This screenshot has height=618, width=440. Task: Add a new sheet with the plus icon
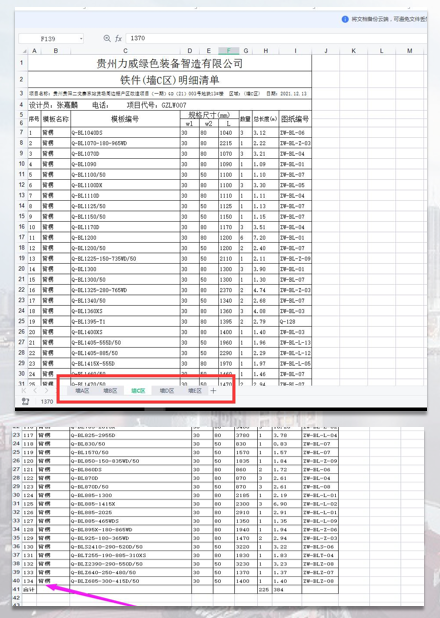click(x=213, y=391)
